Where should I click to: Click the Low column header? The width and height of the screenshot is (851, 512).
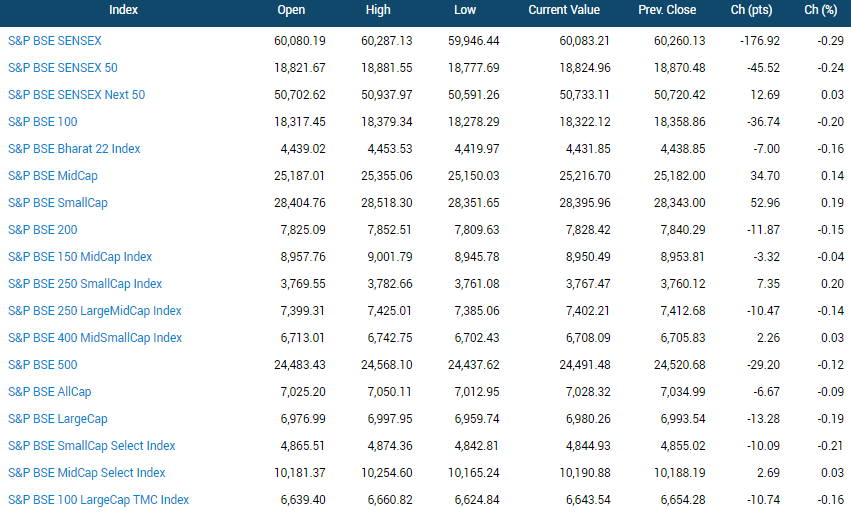tap(465, 10)
